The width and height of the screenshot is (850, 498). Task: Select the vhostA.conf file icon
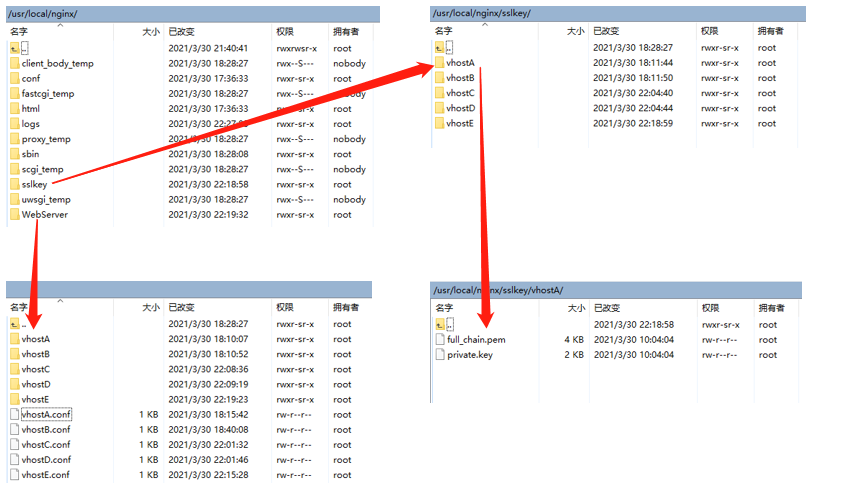pos(15,415)
